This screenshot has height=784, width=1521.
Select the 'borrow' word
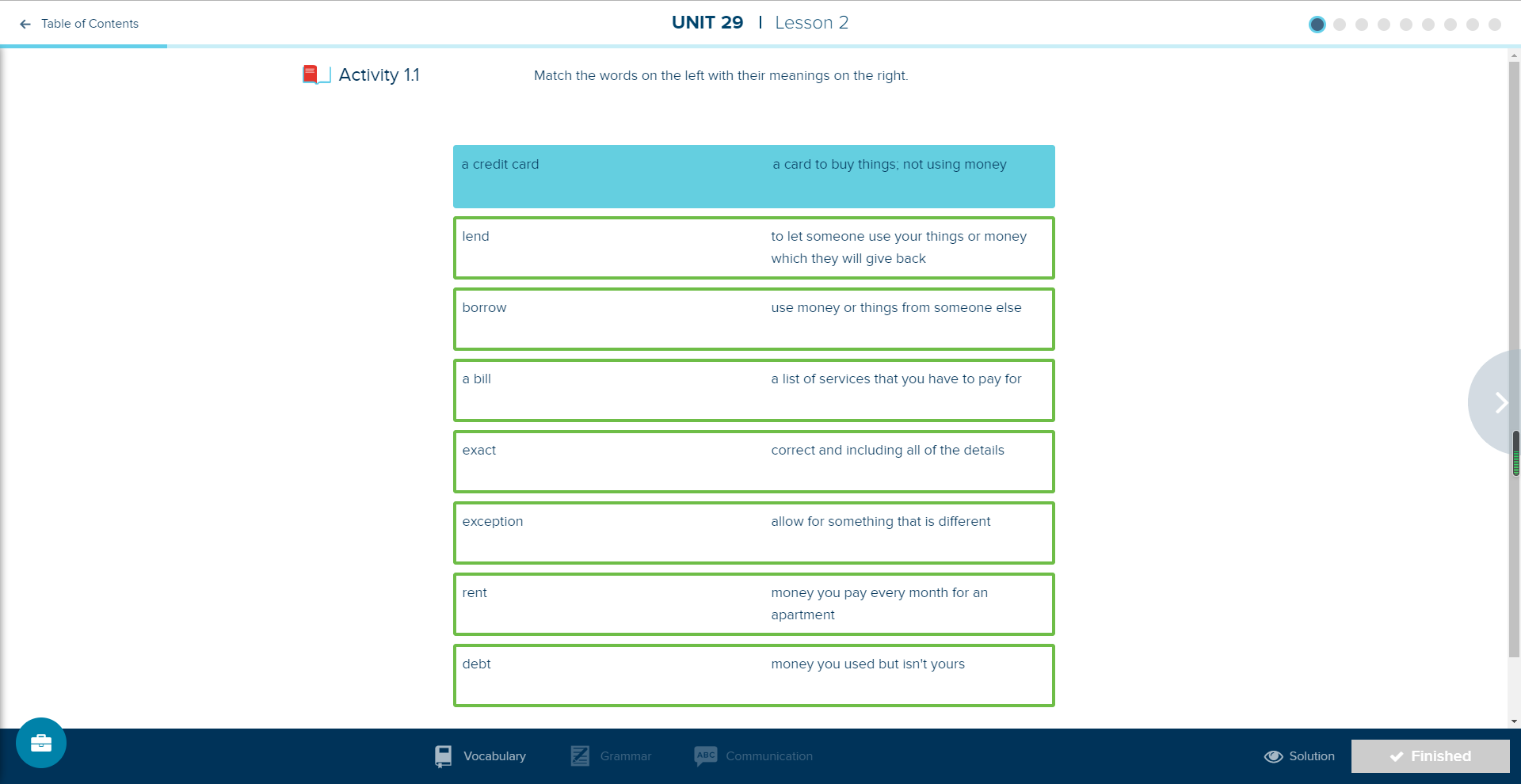point(484,307)
